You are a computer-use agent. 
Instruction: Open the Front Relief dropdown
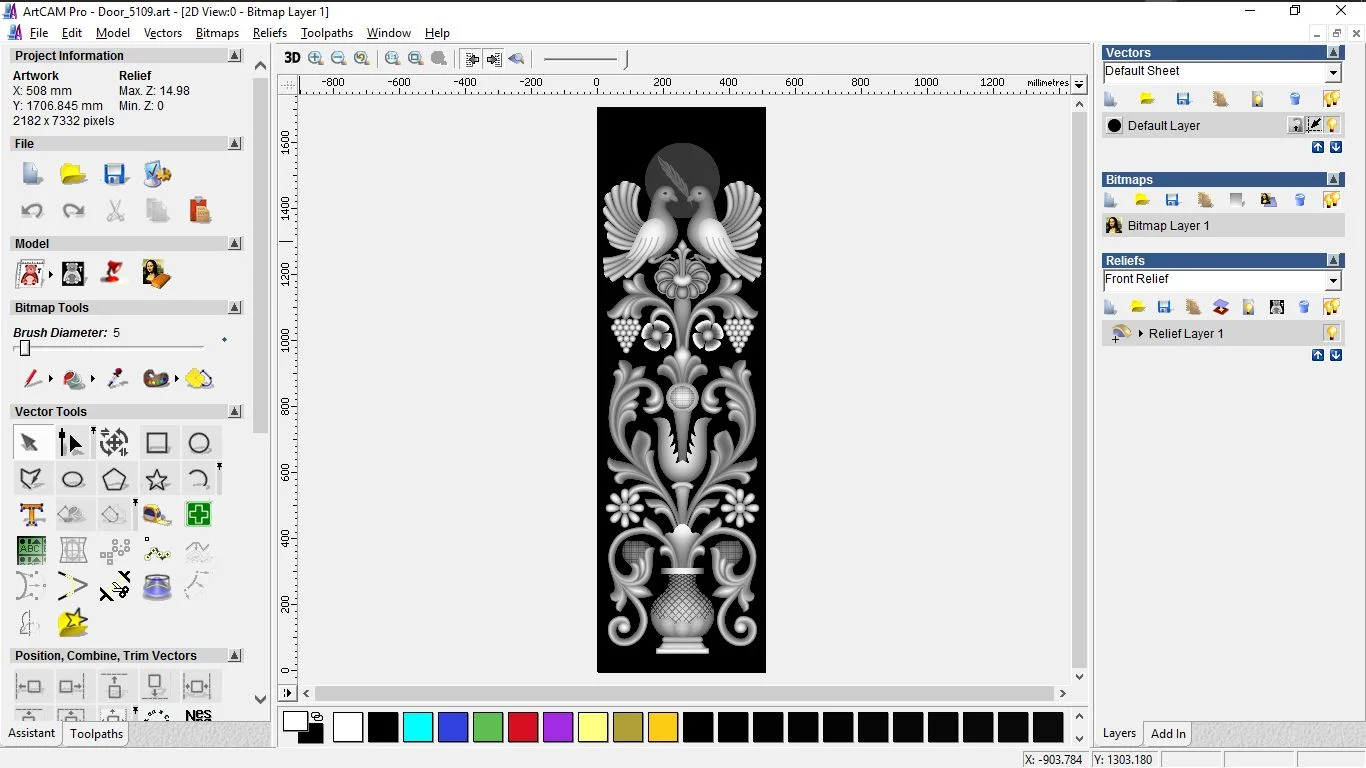1334,279
